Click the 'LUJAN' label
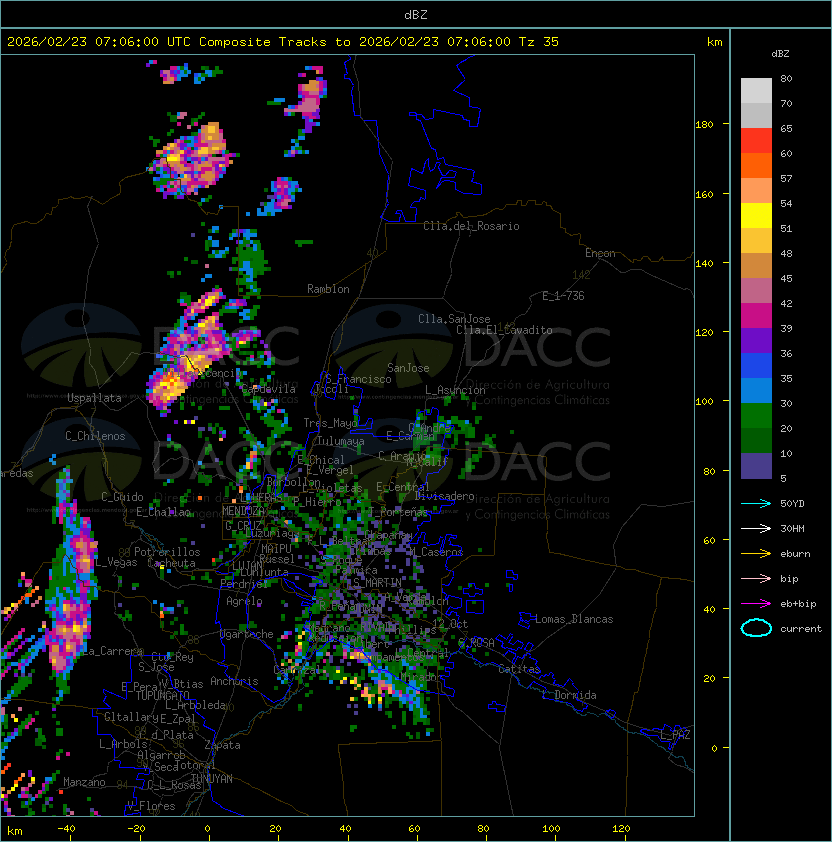Viewport: 832px width, 842px height. point(248,566)
